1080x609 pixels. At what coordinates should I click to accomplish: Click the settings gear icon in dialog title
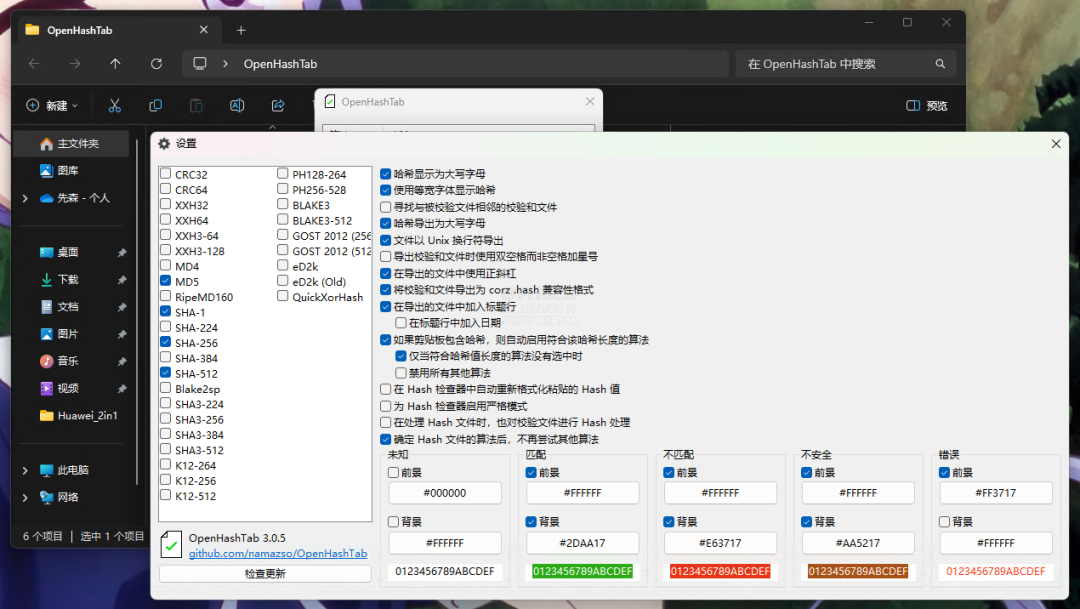click(x=164, y=143)
